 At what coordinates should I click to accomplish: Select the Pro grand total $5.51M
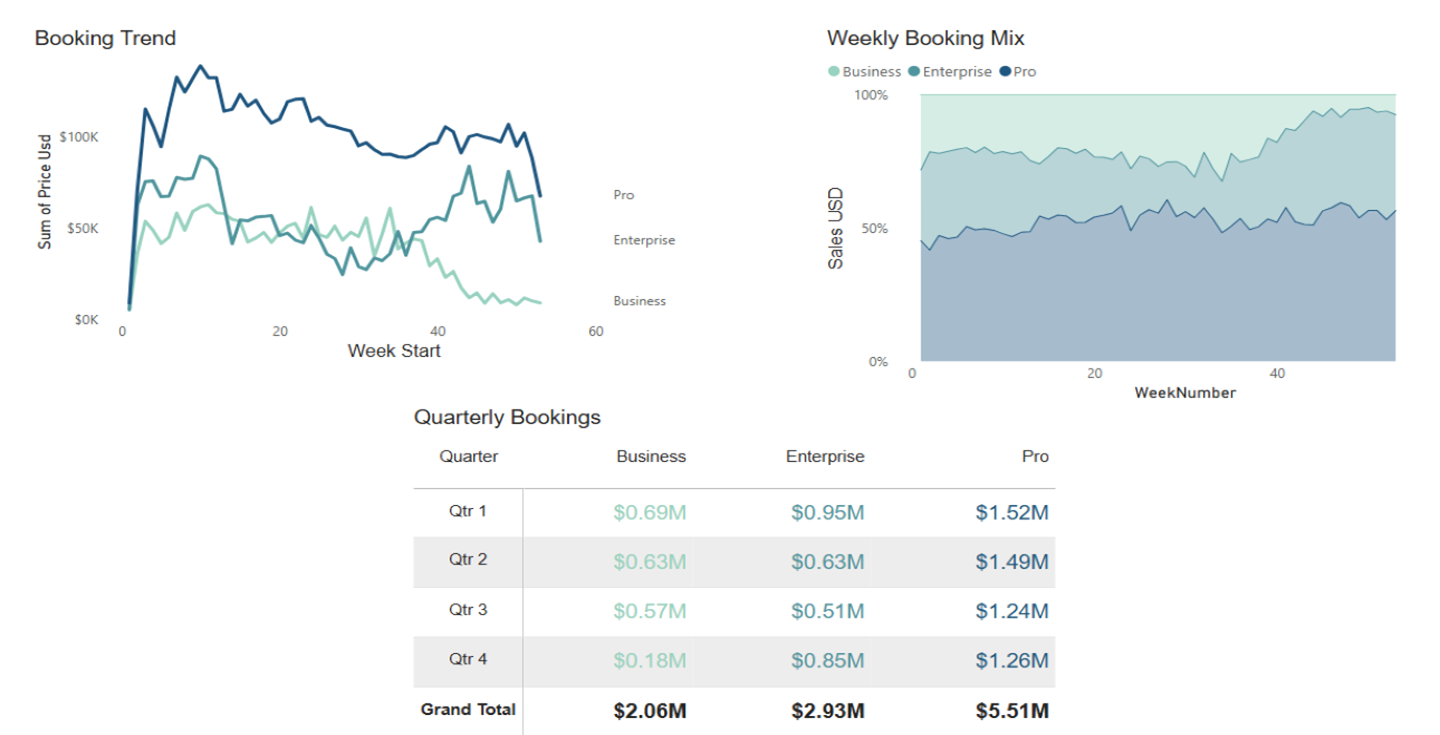coord(1012,712)
